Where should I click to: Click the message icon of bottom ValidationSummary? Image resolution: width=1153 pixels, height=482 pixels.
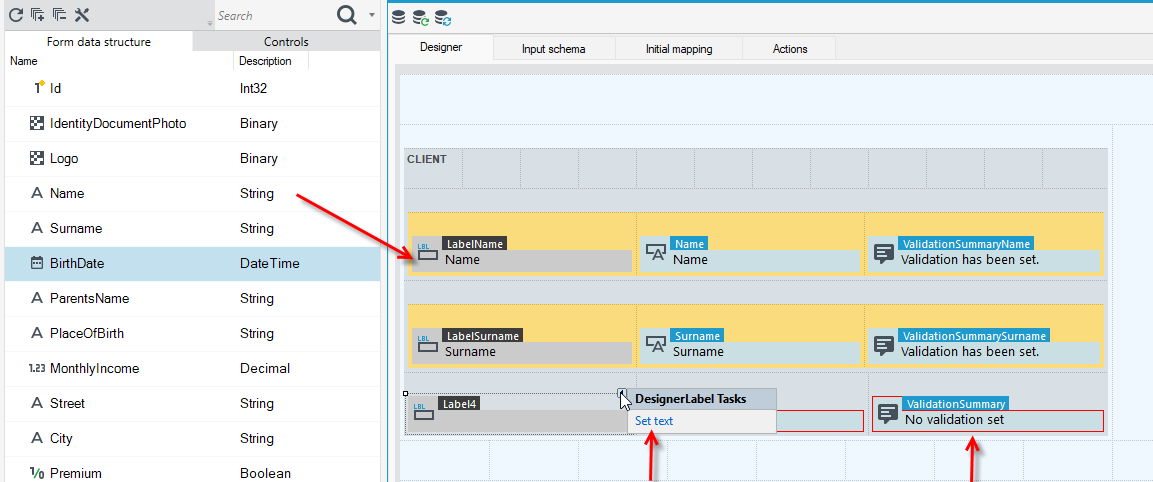click(x=888, y=414)
